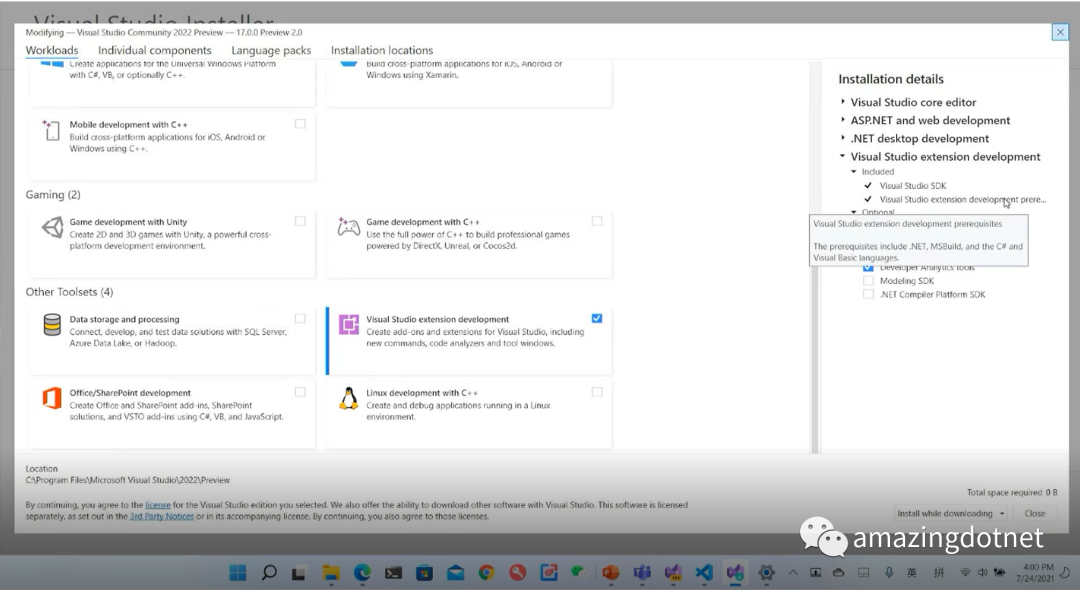Click the network Wi-Fi tray icon
The width and height of the screenshot is (1080, 590).
[965, 573]
